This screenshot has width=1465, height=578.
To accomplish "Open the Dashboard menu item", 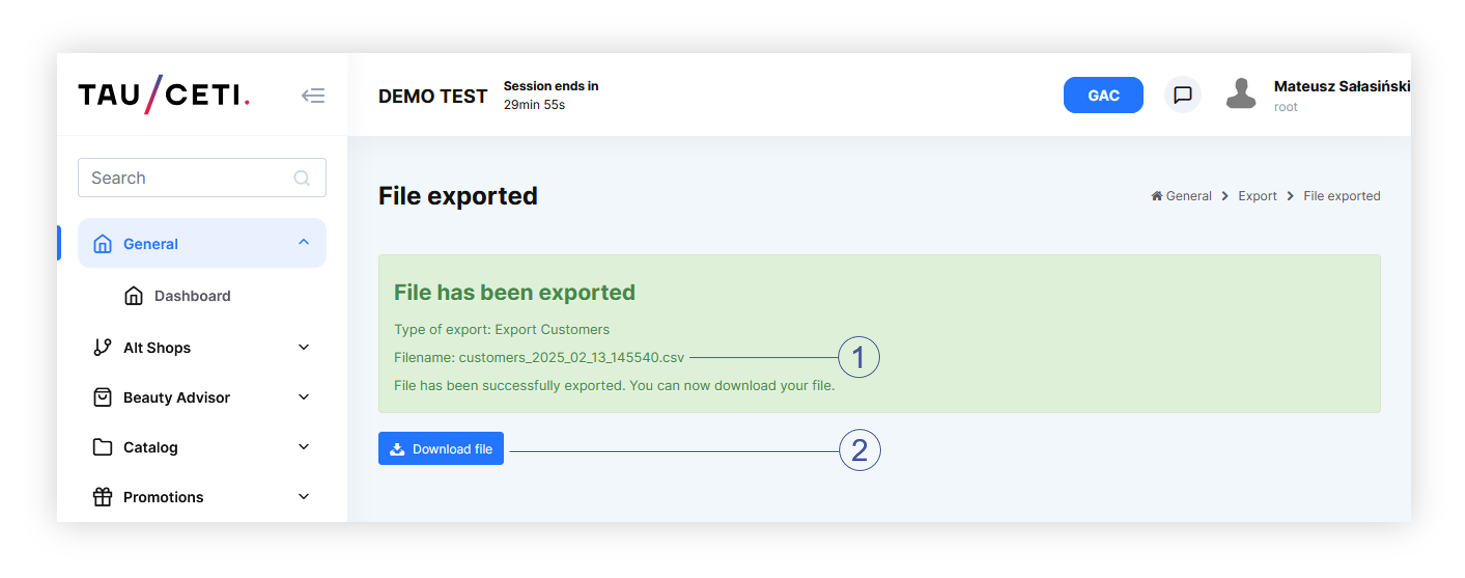I will (x=192, y=296).
